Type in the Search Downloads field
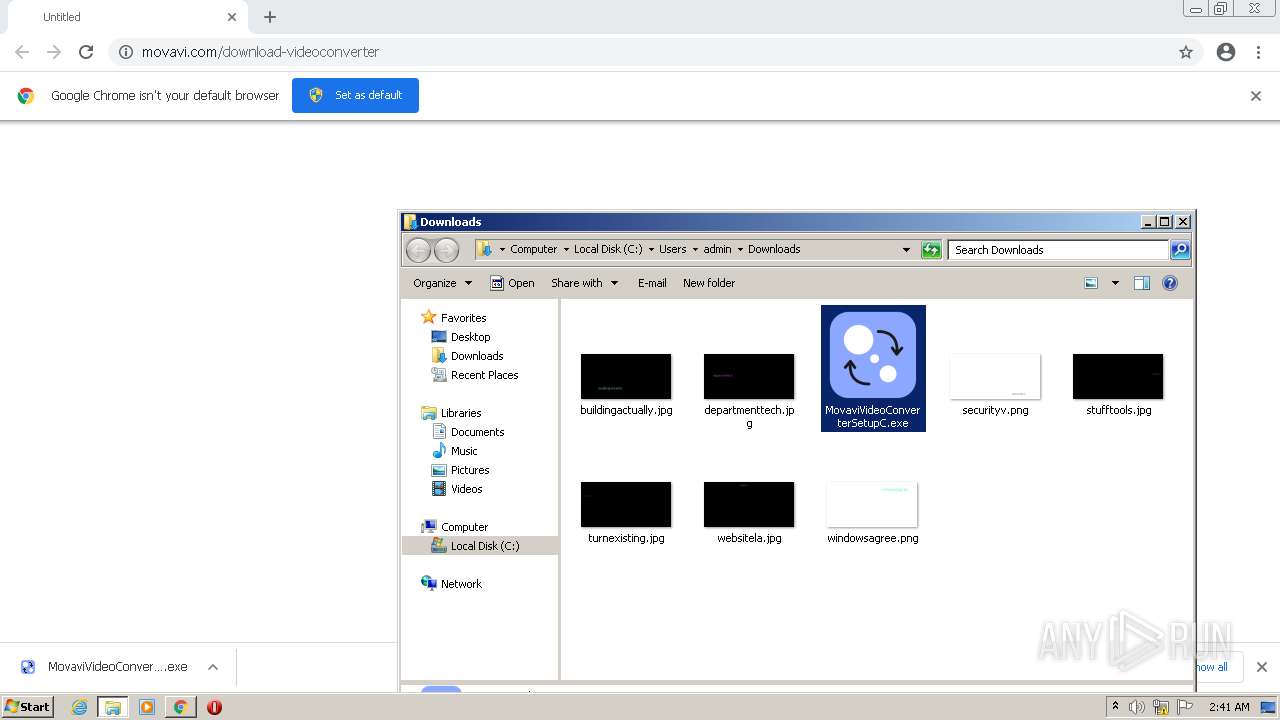The height and width of the screenshot is (720, 1280). tap(1059, 250)
